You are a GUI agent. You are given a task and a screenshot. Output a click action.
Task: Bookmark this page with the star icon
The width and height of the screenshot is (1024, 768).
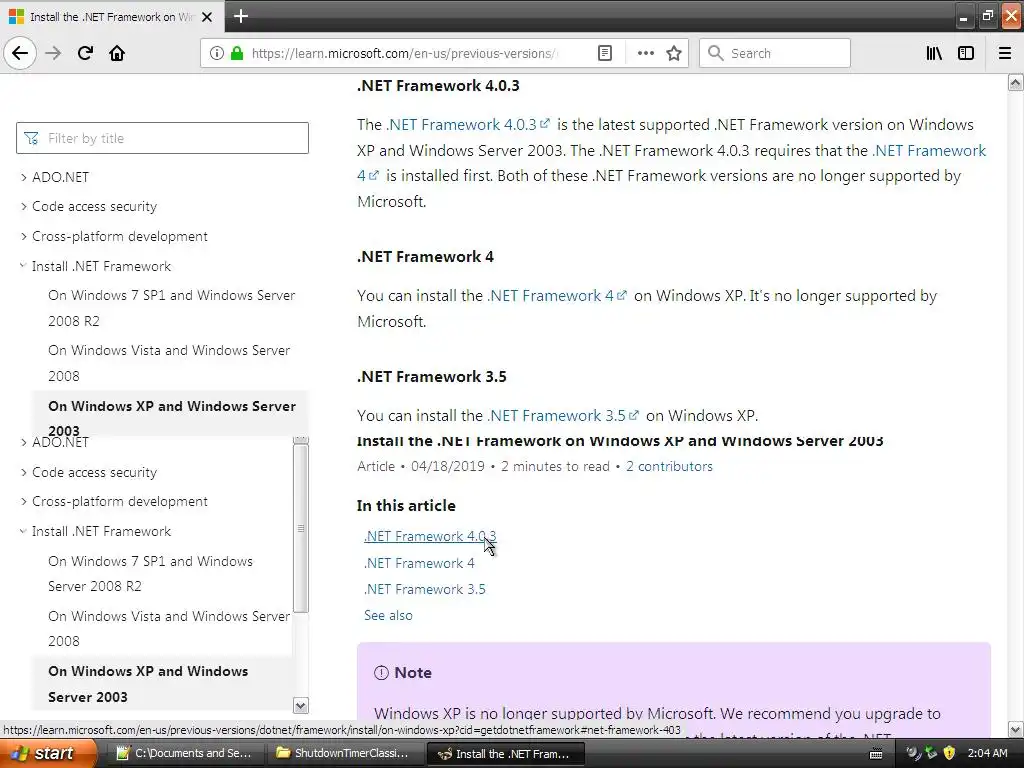click(674, 54)
